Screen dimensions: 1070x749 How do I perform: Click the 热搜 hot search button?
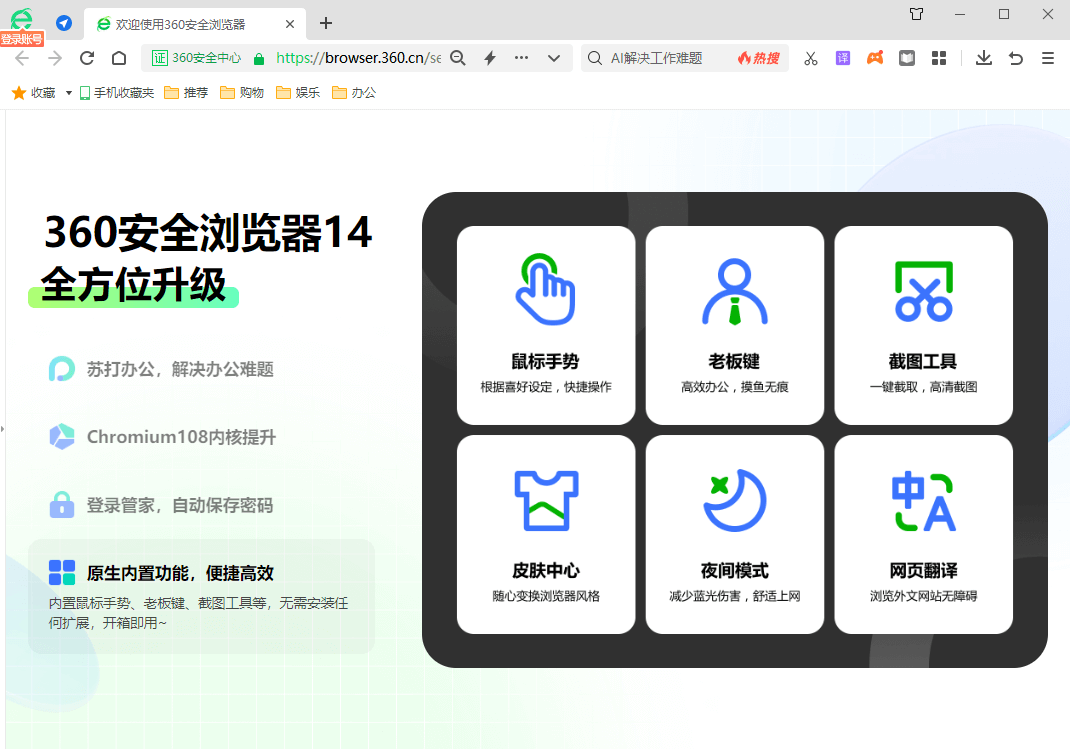coord(758,58)
